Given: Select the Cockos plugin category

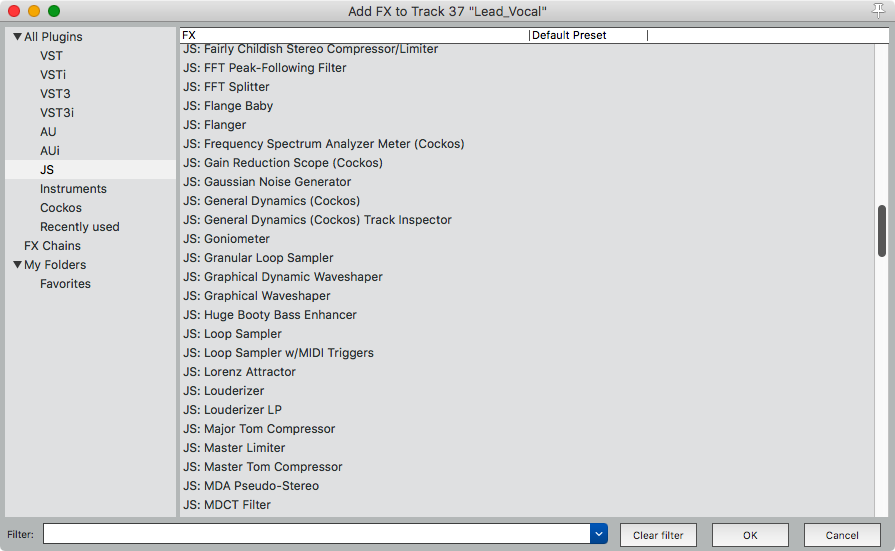Looking at the screenshot, I should [x=61, y=208].
